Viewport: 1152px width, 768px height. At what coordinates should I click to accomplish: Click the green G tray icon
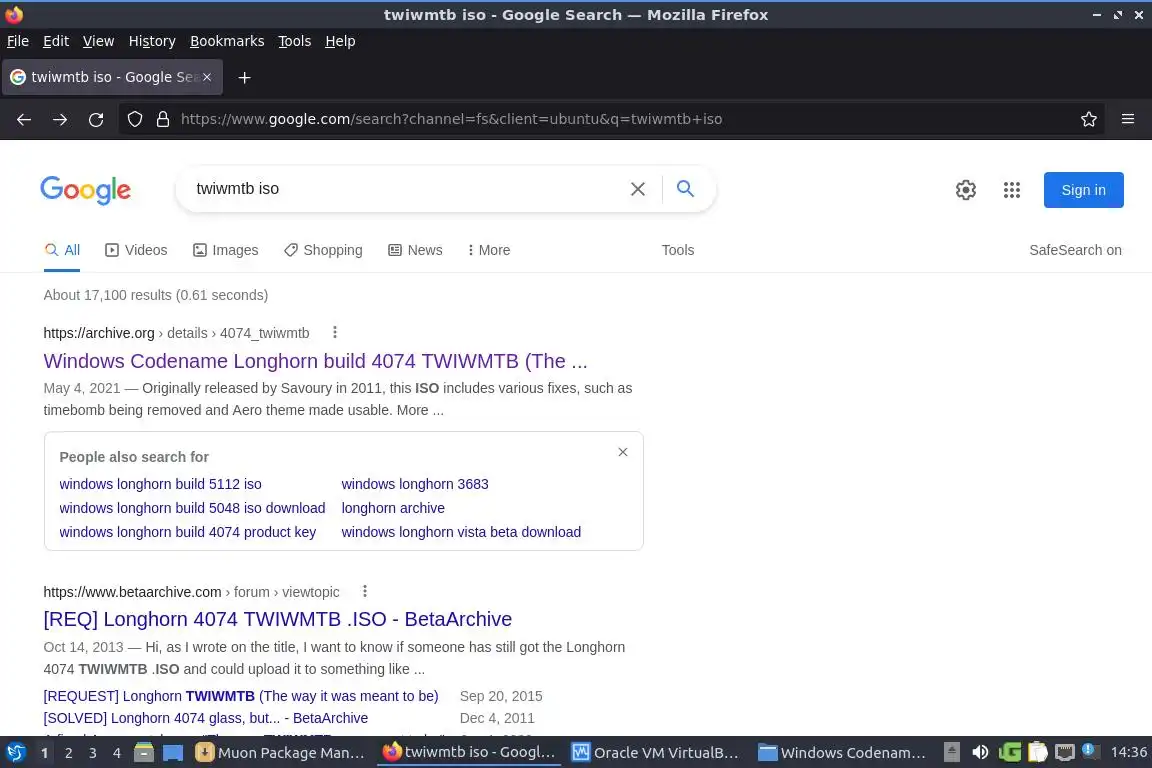click(x=1009, y=753)
